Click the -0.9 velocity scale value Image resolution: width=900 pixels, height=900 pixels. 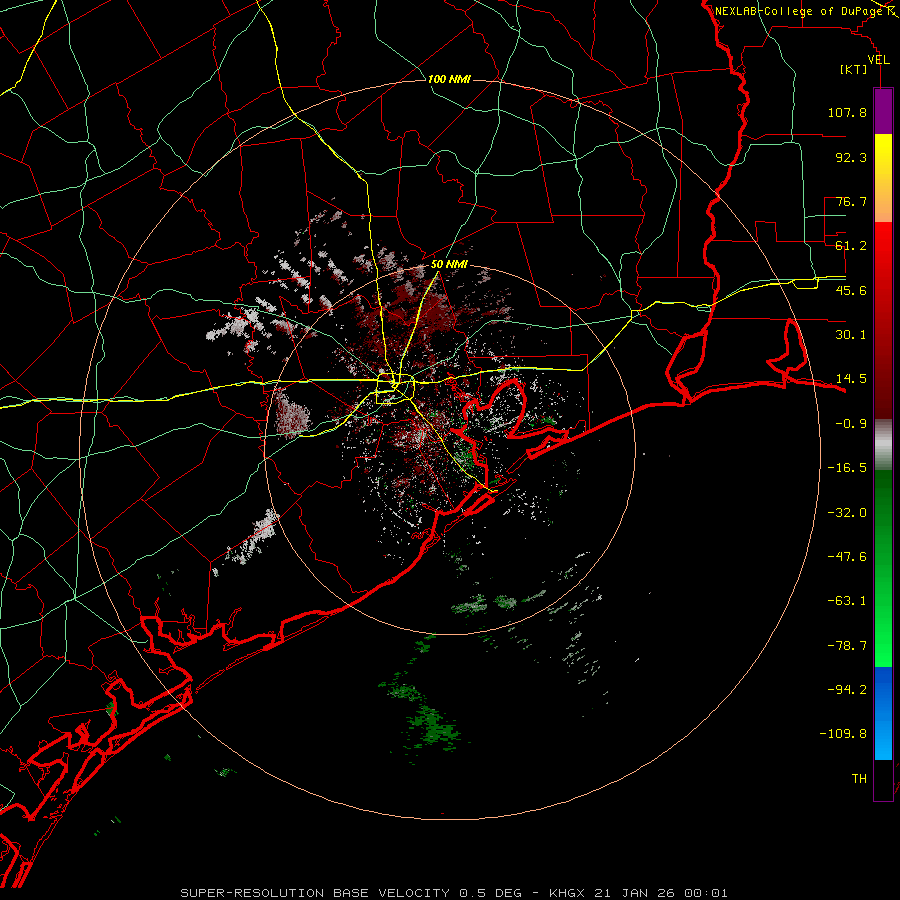coord(851,424)
